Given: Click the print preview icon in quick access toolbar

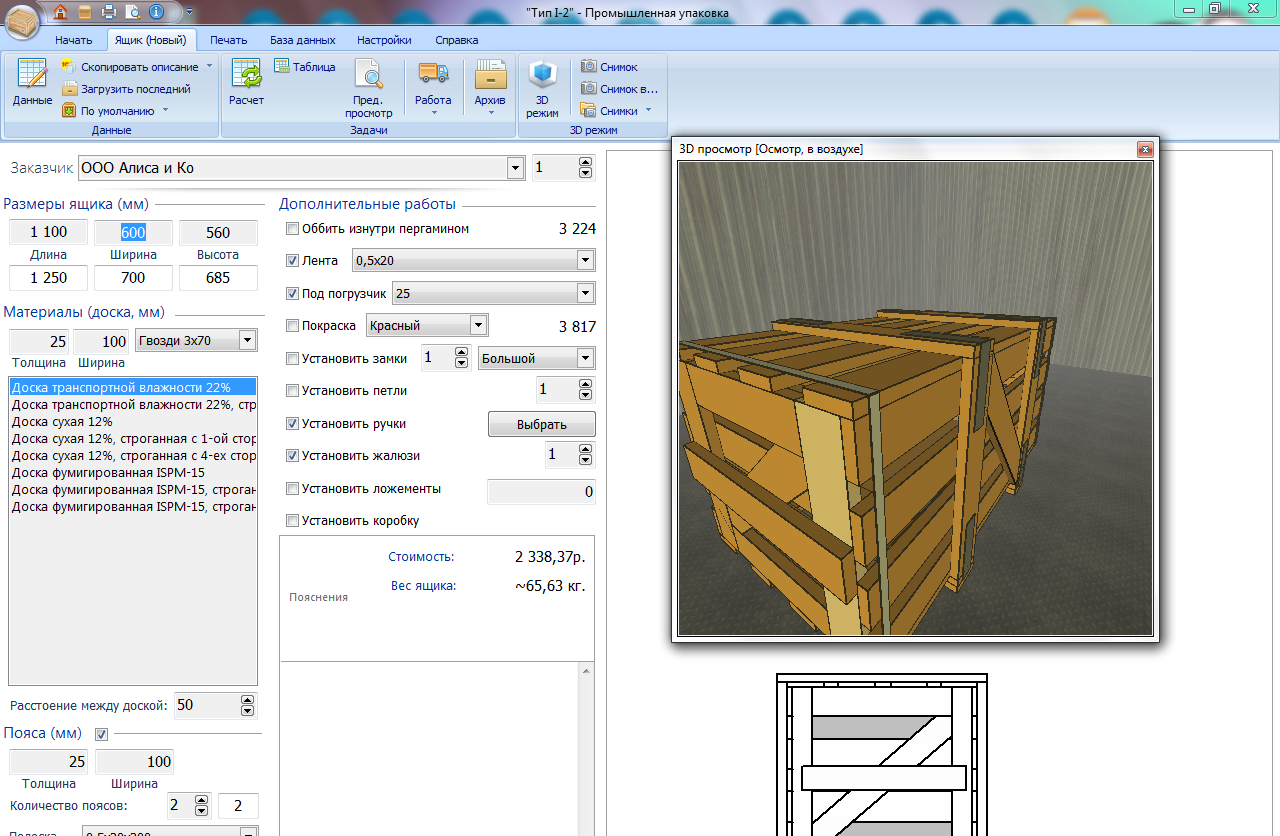Looking at the screenshot, I should (133, 13).
